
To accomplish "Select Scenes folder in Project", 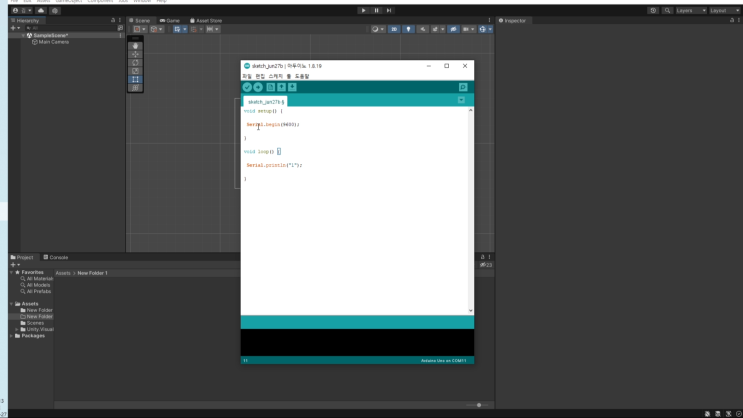I will click(32, 323).
